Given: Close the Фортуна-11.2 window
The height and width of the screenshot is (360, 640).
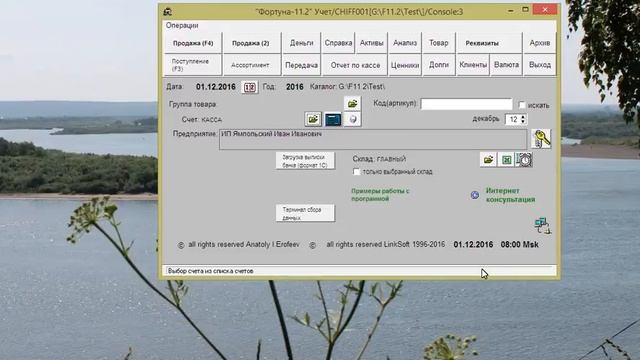Looking at the screenshot, I should click(x=545, y=10).
